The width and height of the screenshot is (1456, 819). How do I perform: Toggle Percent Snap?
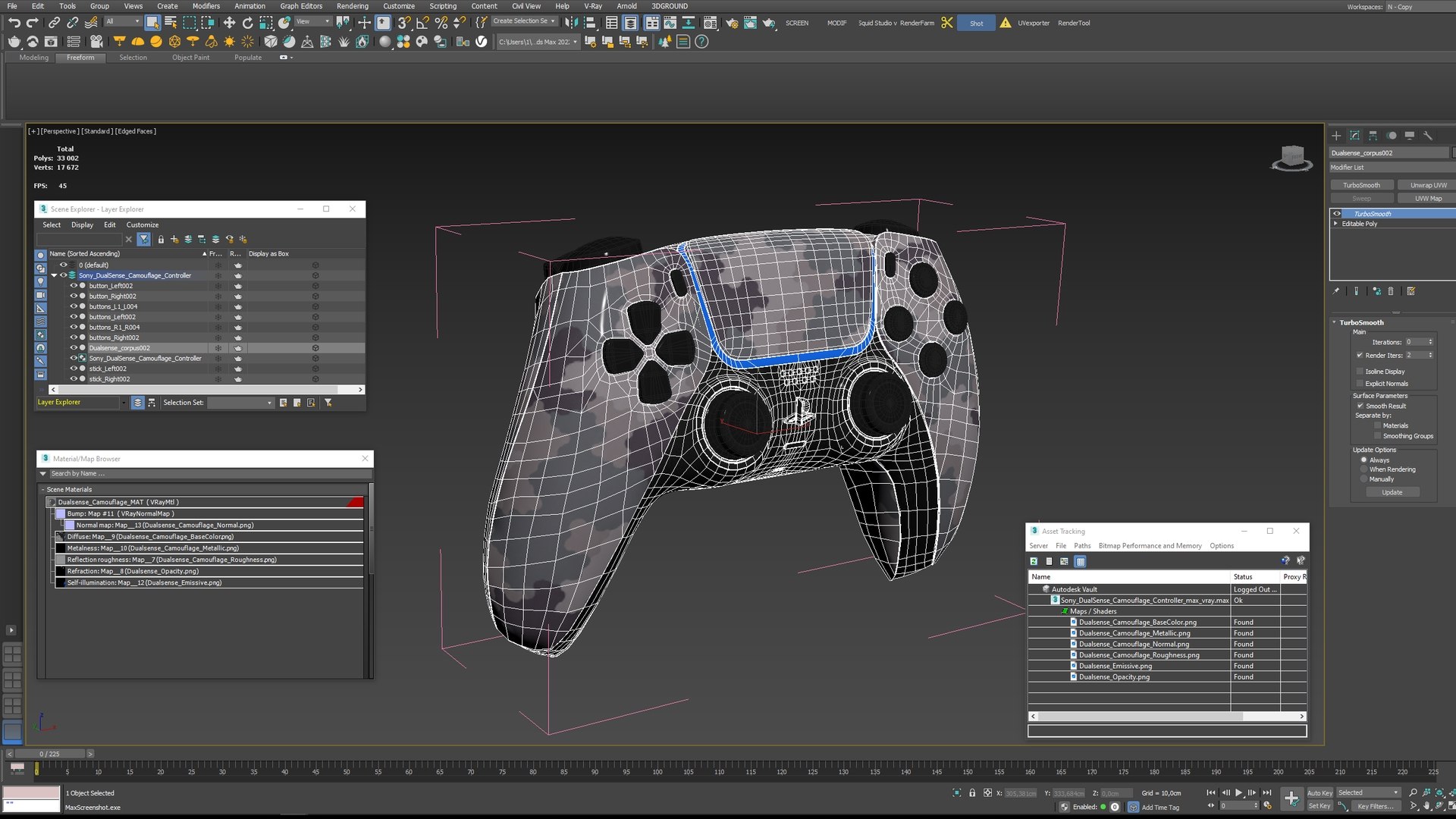click(441, 23)
